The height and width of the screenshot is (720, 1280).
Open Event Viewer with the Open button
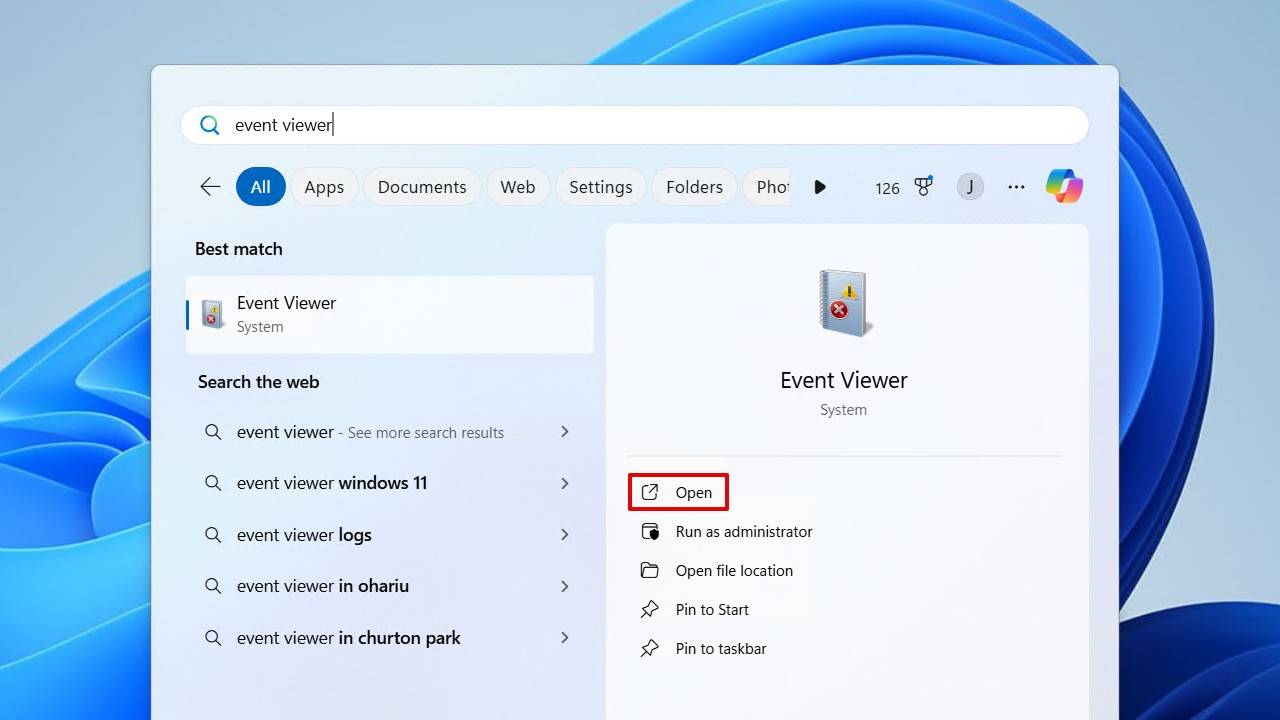click(678, 492)
